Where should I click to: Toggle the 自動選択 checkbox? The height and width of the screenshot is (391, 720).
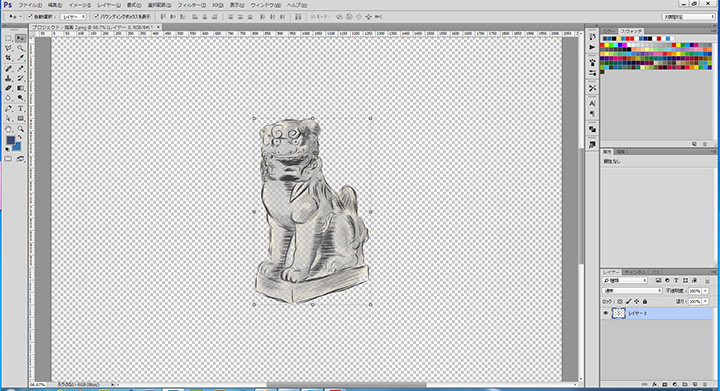(30, 17)
